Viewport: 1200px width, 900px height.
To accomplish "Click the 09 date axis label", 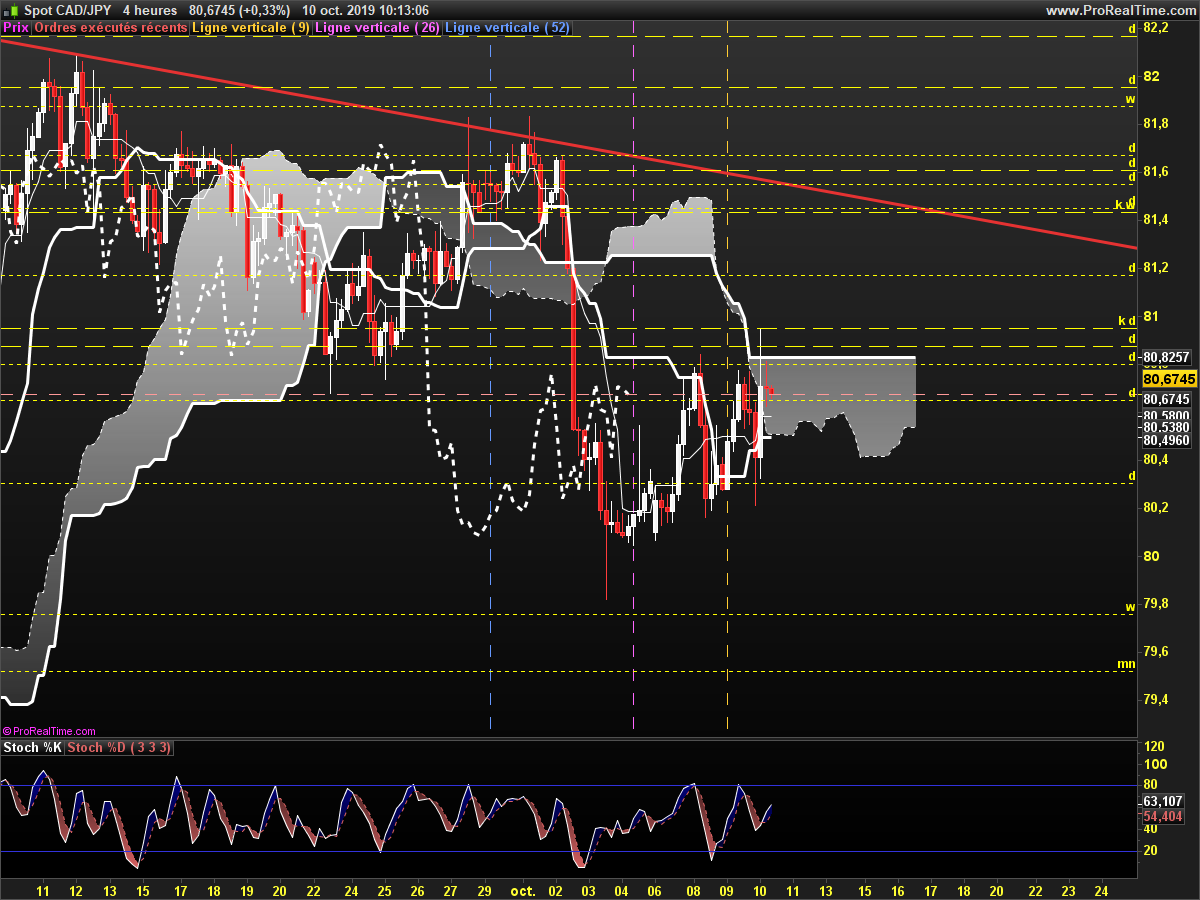I will tap(727, 889).
